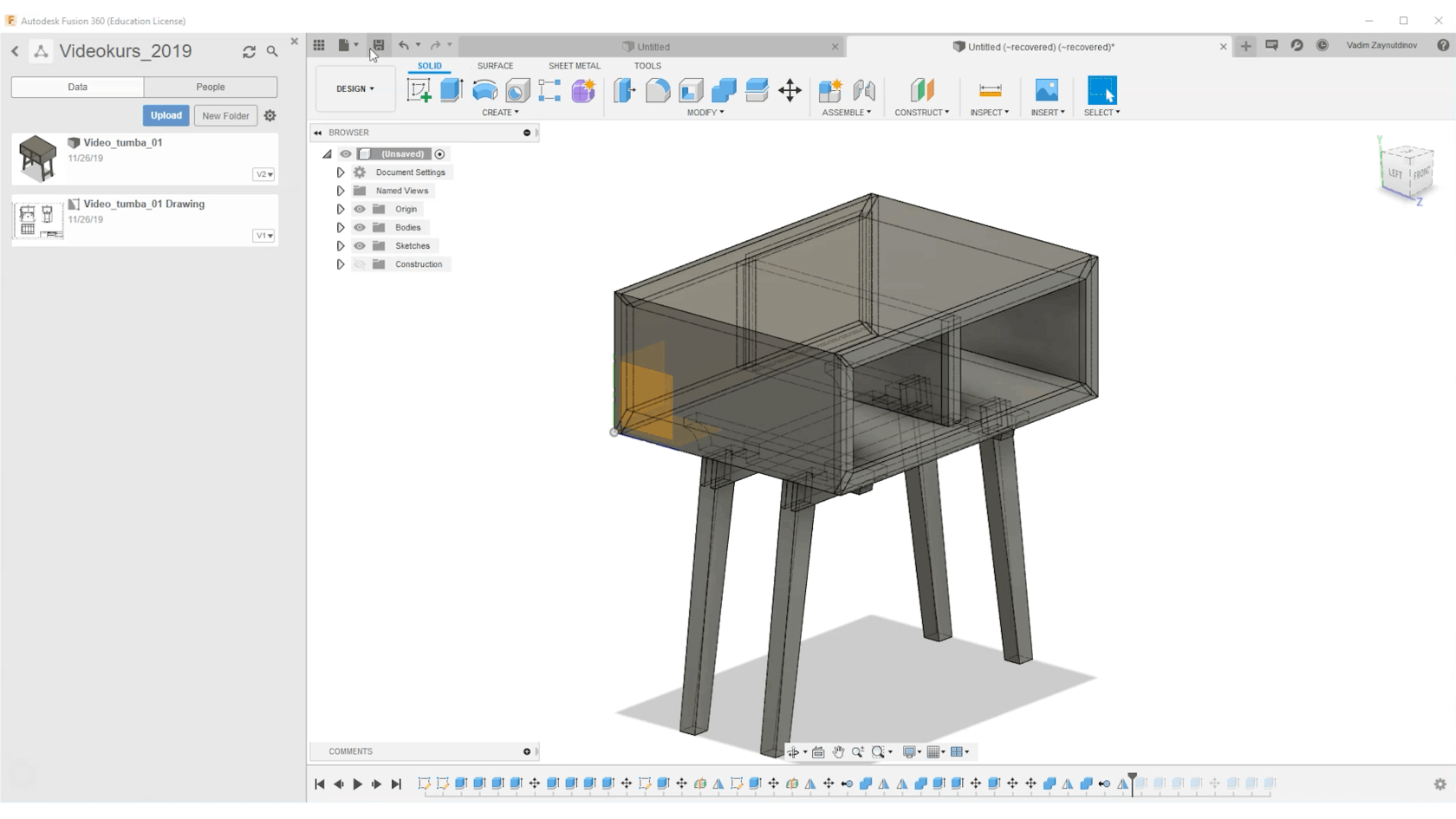1456x819 pixels.
Task: Expand Document Settings in browser
Action: click(341, 172)
